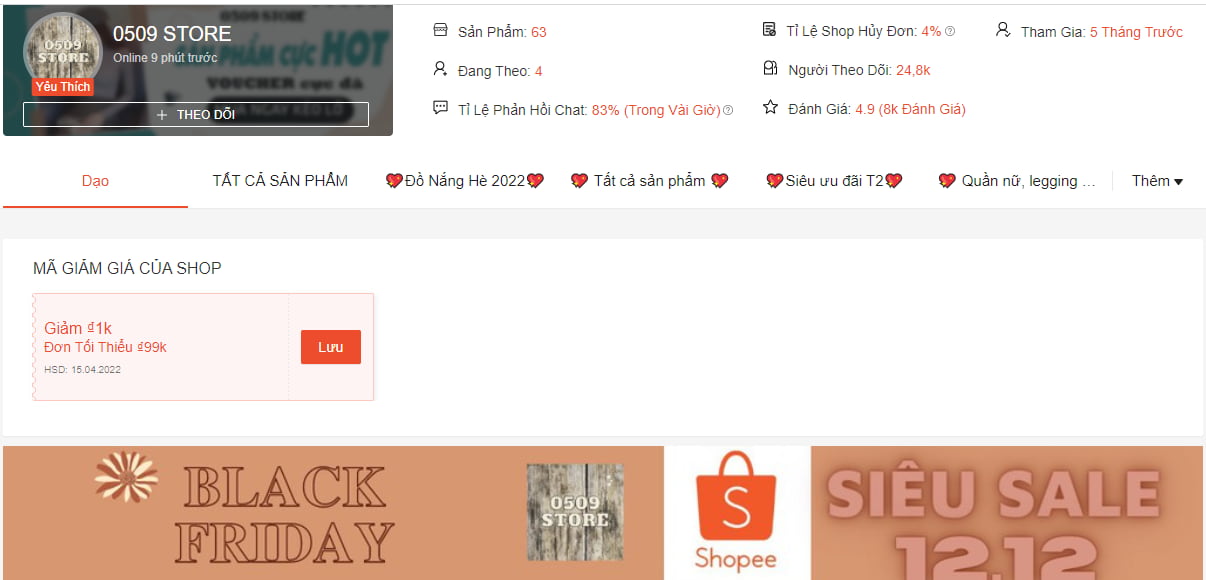Save the voucher with Lưu button
Viewport: 1206px width, 580px height.
331,347
